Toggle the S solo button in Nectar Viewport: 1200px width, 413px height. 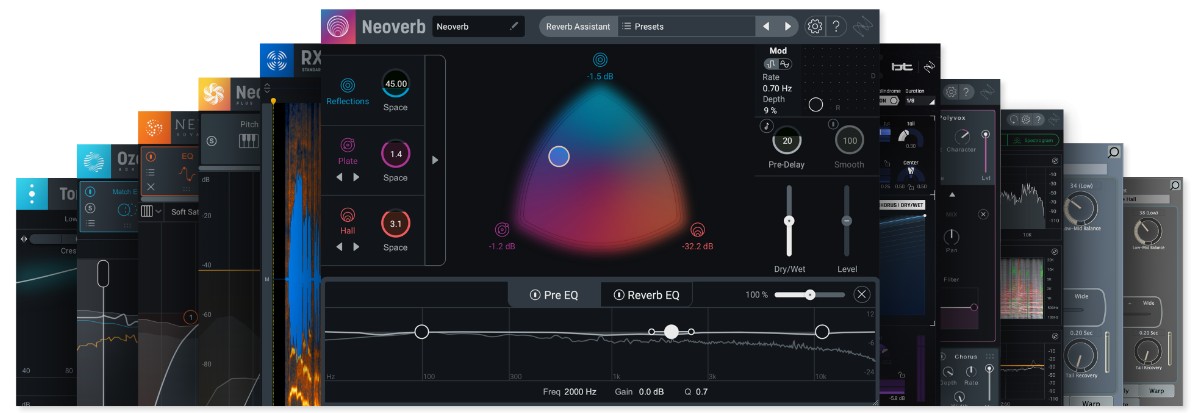point(211,141)
